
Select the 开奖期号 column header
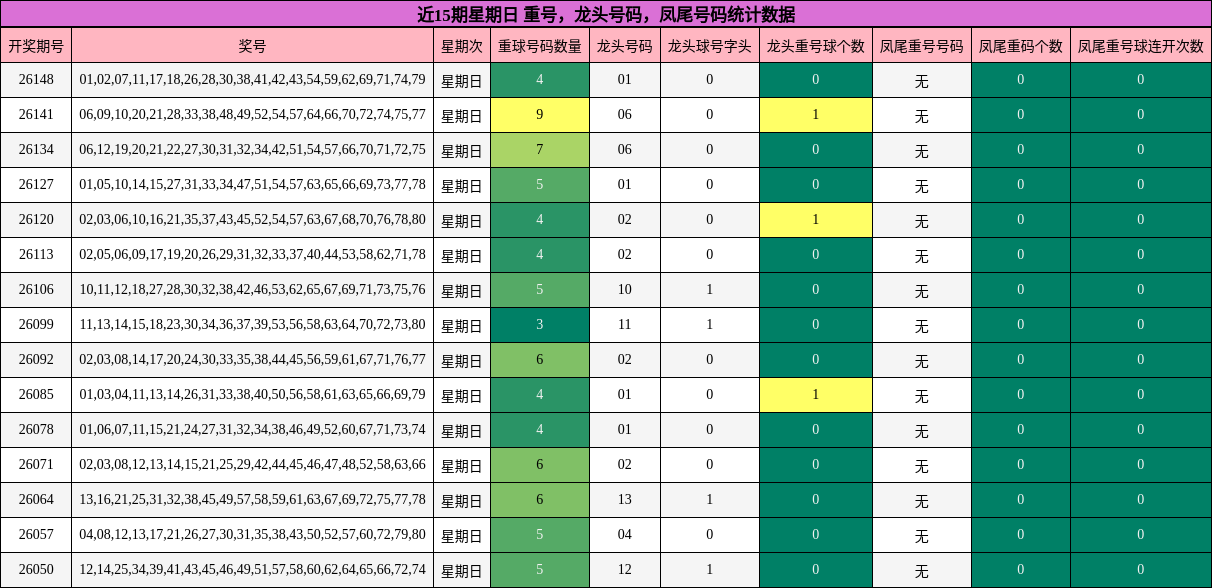(36, 45)
